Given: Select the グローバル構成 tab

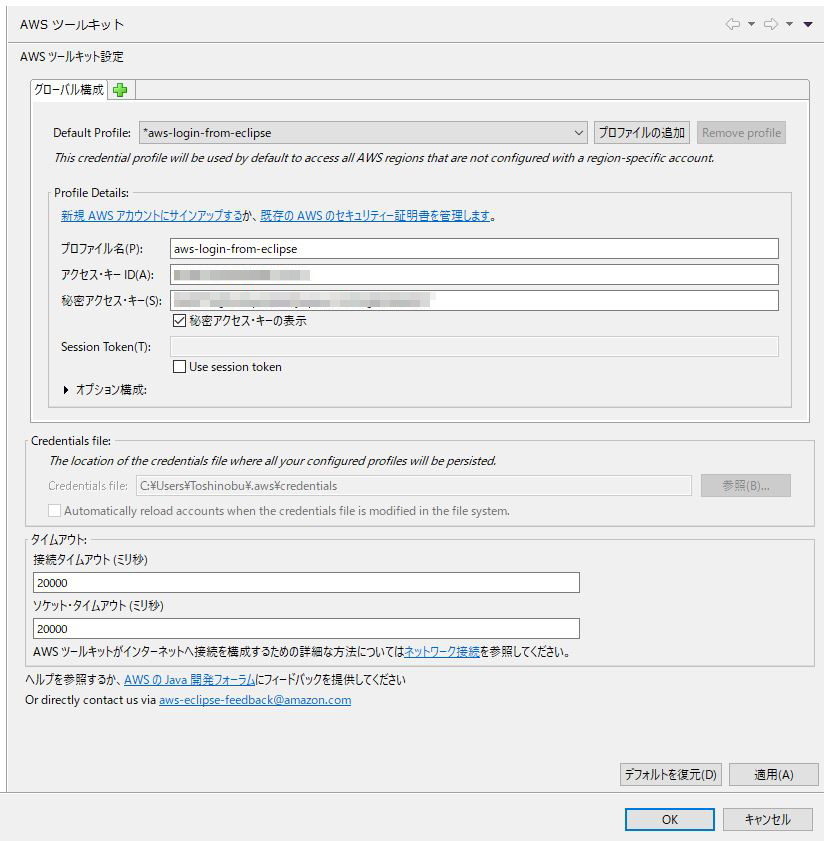Looking at the screenshot, I should point(69,90).
